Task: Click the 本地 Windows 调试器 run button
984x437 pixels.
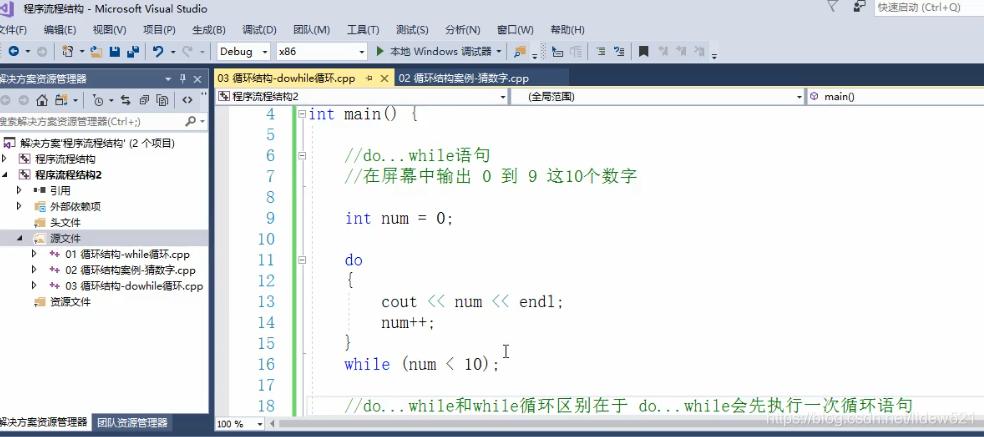Action: tap(435, 51)
